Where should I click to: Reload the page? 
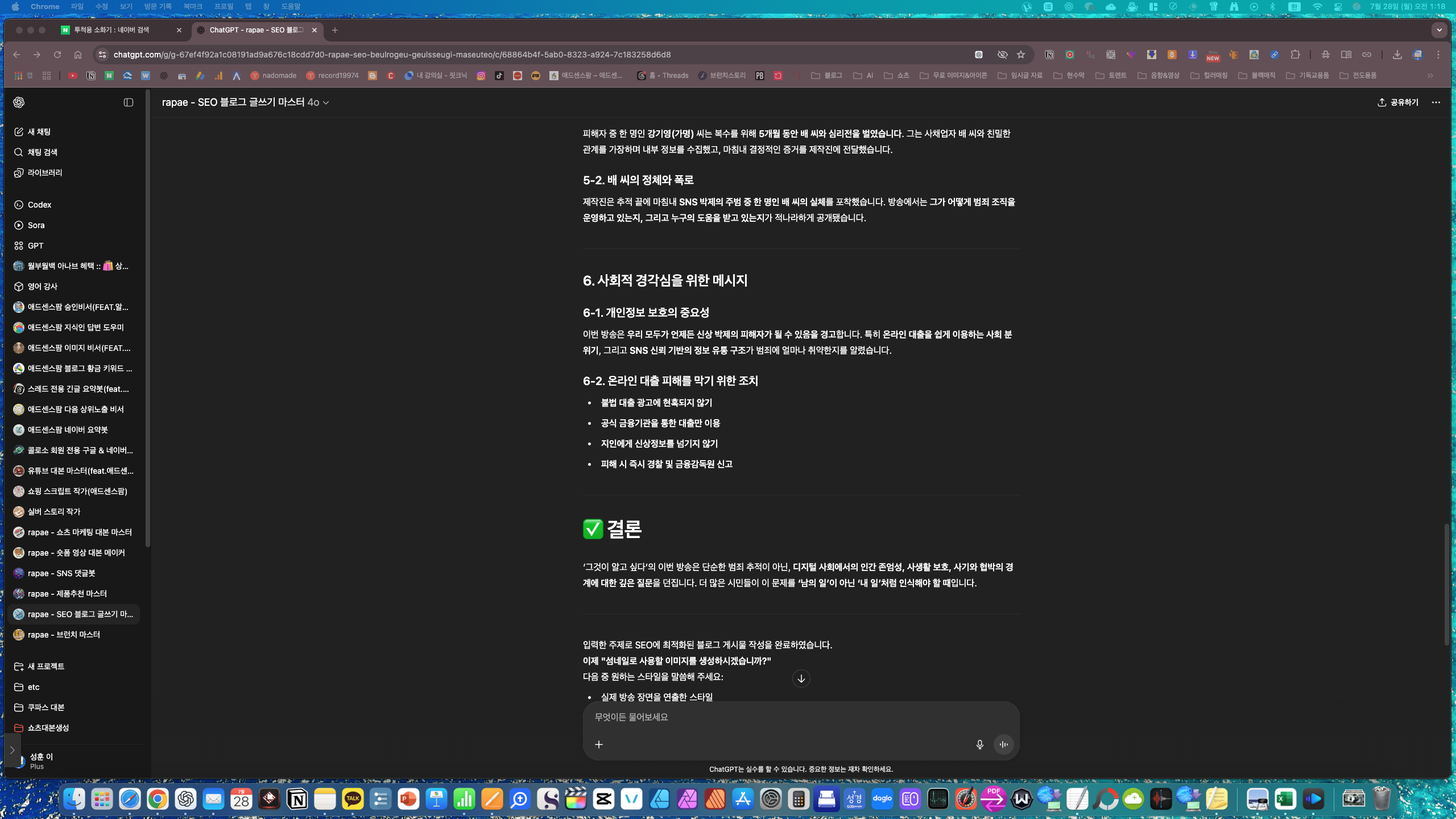[57, 55]
